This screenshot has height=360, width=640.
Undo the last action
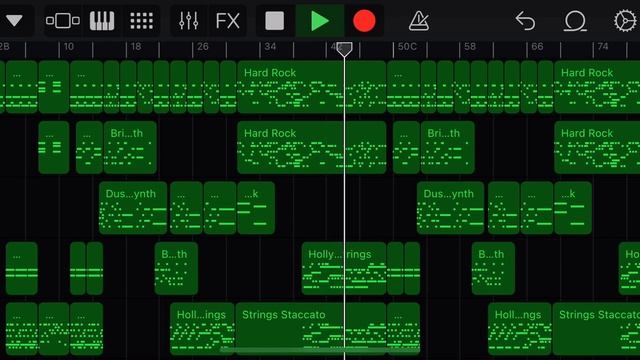click(525, 20)
